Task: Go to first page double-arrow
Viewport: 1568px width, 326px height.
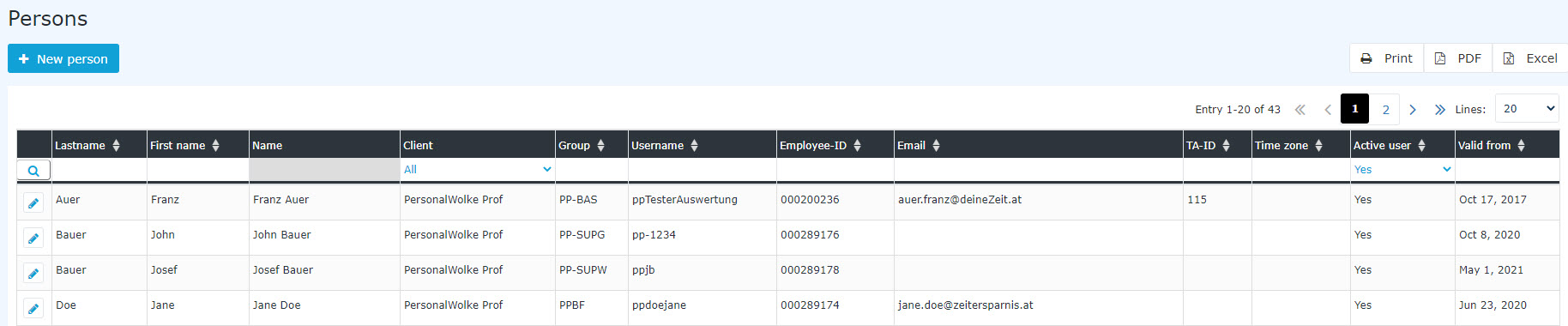Action: [1300, 110]
